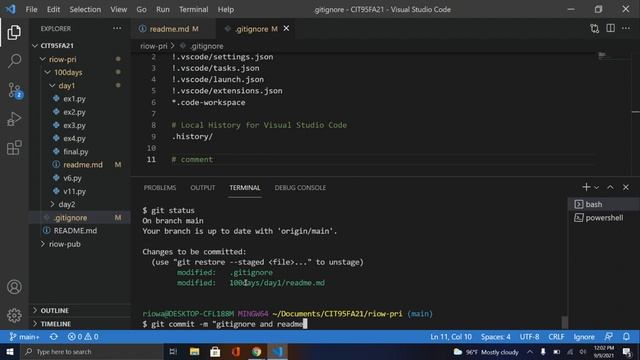Open notifications bell in status bar

click(626, 337)
